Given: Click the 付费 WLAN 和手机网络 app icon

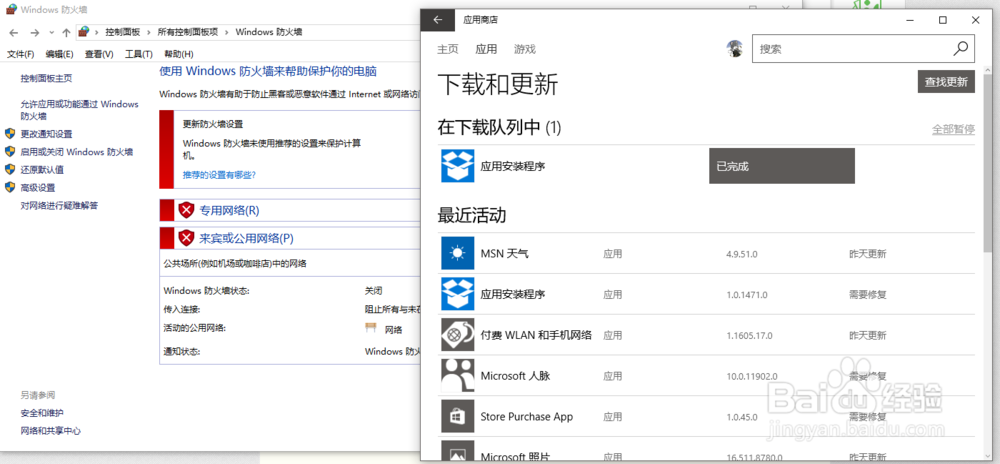Looking at the screenshot, I should (x=458, y=335).
